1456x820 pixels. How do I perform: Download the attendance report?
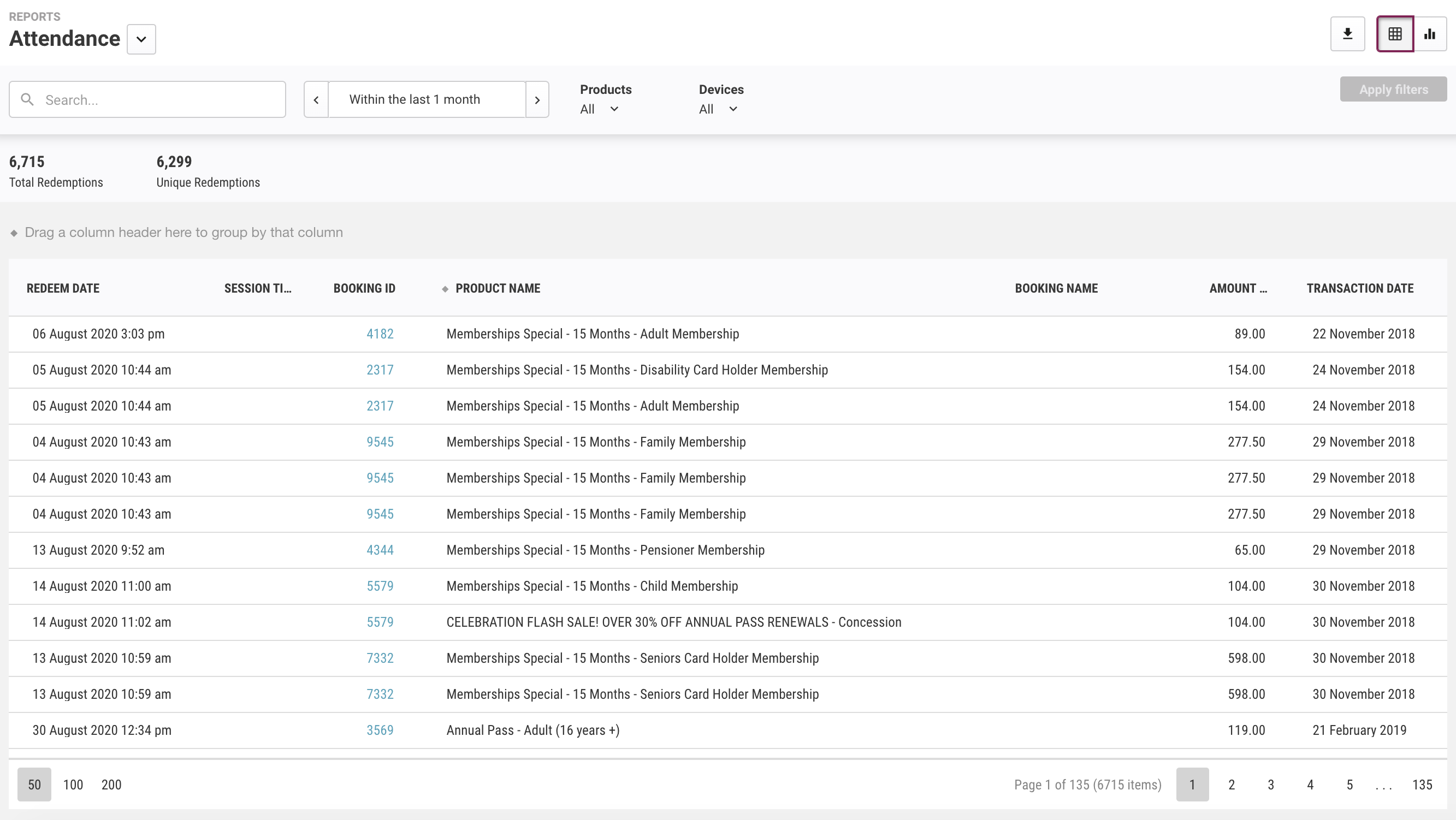tap(1347, 34)
